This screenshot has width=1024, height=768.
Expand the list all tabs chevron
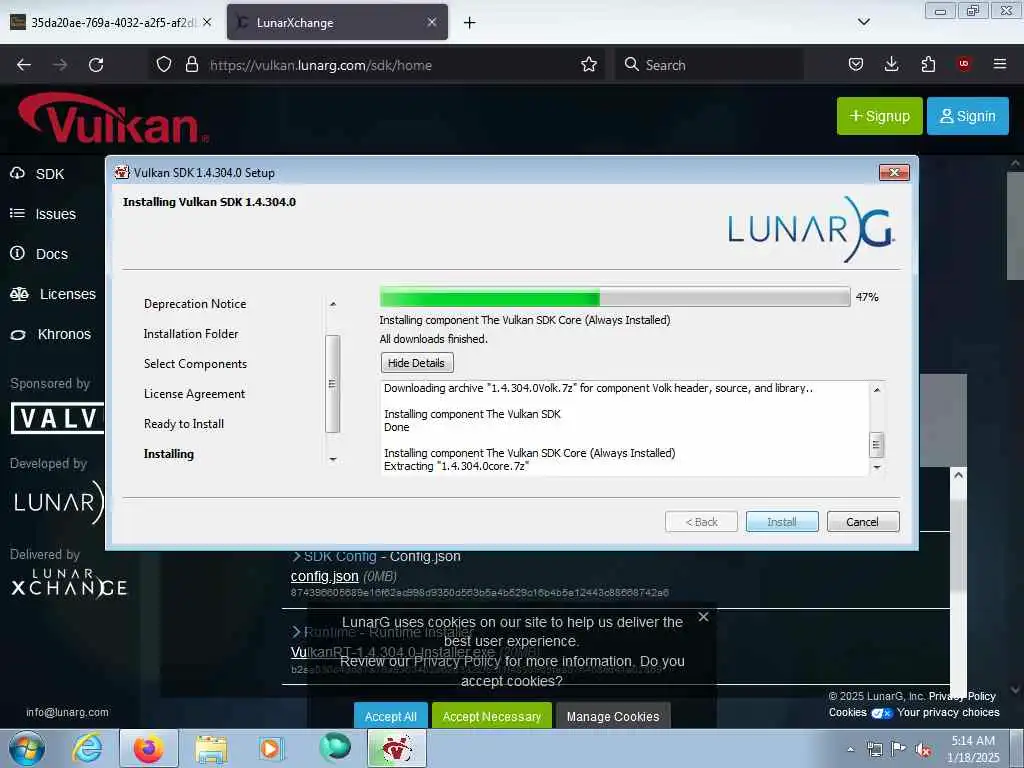click(863, 22)
